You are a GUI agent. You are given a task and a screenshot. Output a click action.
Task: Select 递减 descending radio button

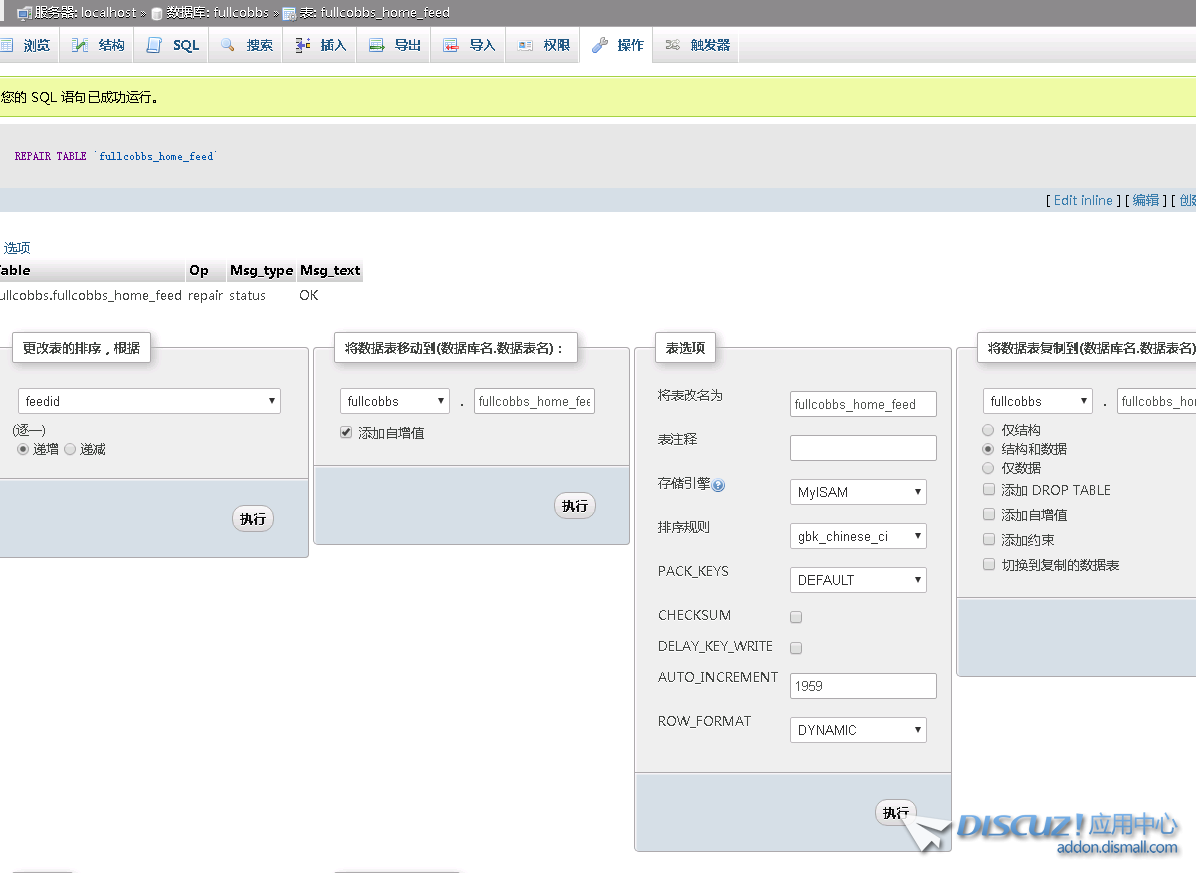click(x=70, y=450)
